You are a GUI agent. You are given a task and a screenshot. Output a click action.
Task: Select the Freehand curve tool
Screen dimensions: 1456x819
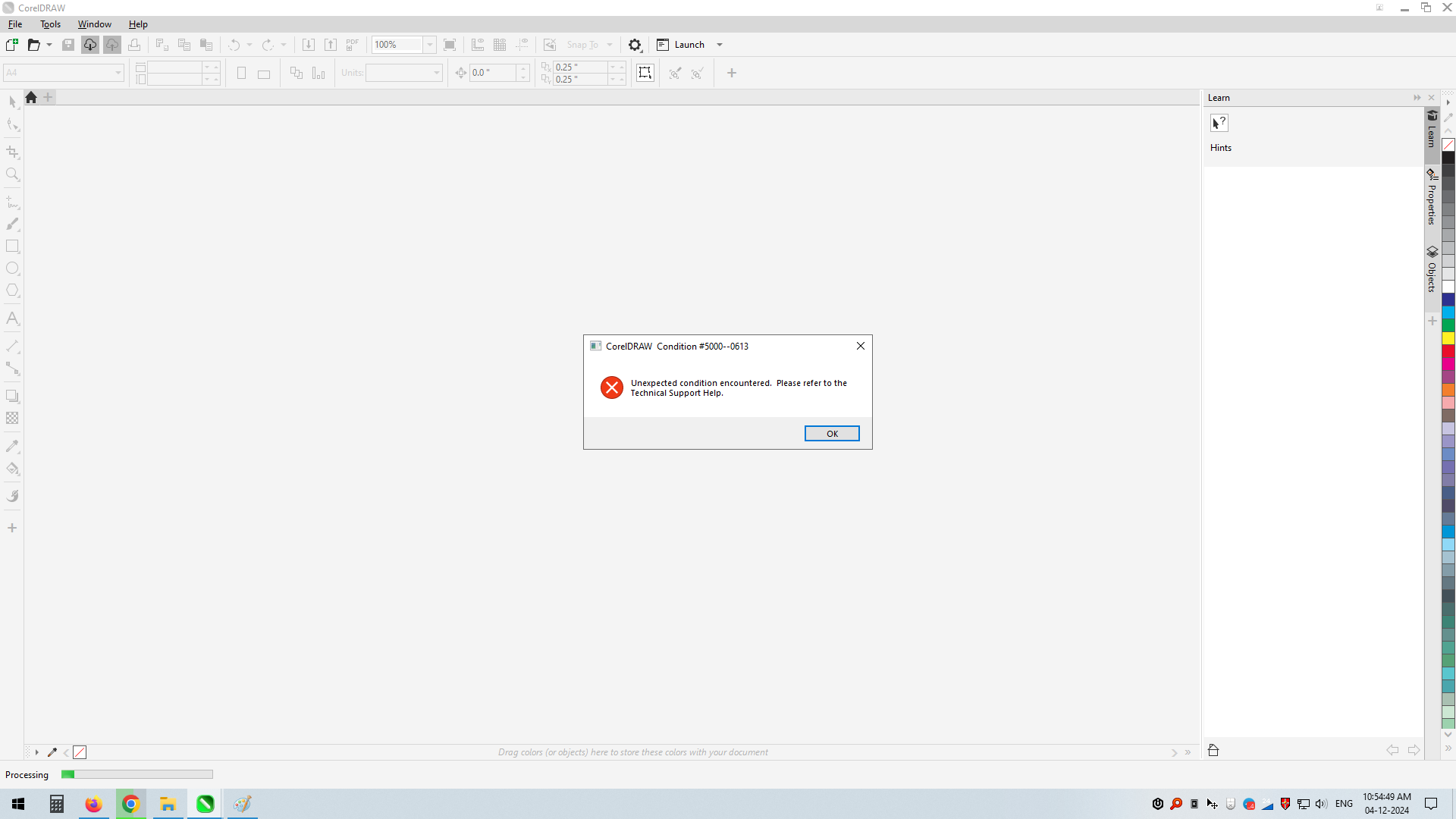tap(12, 202)
